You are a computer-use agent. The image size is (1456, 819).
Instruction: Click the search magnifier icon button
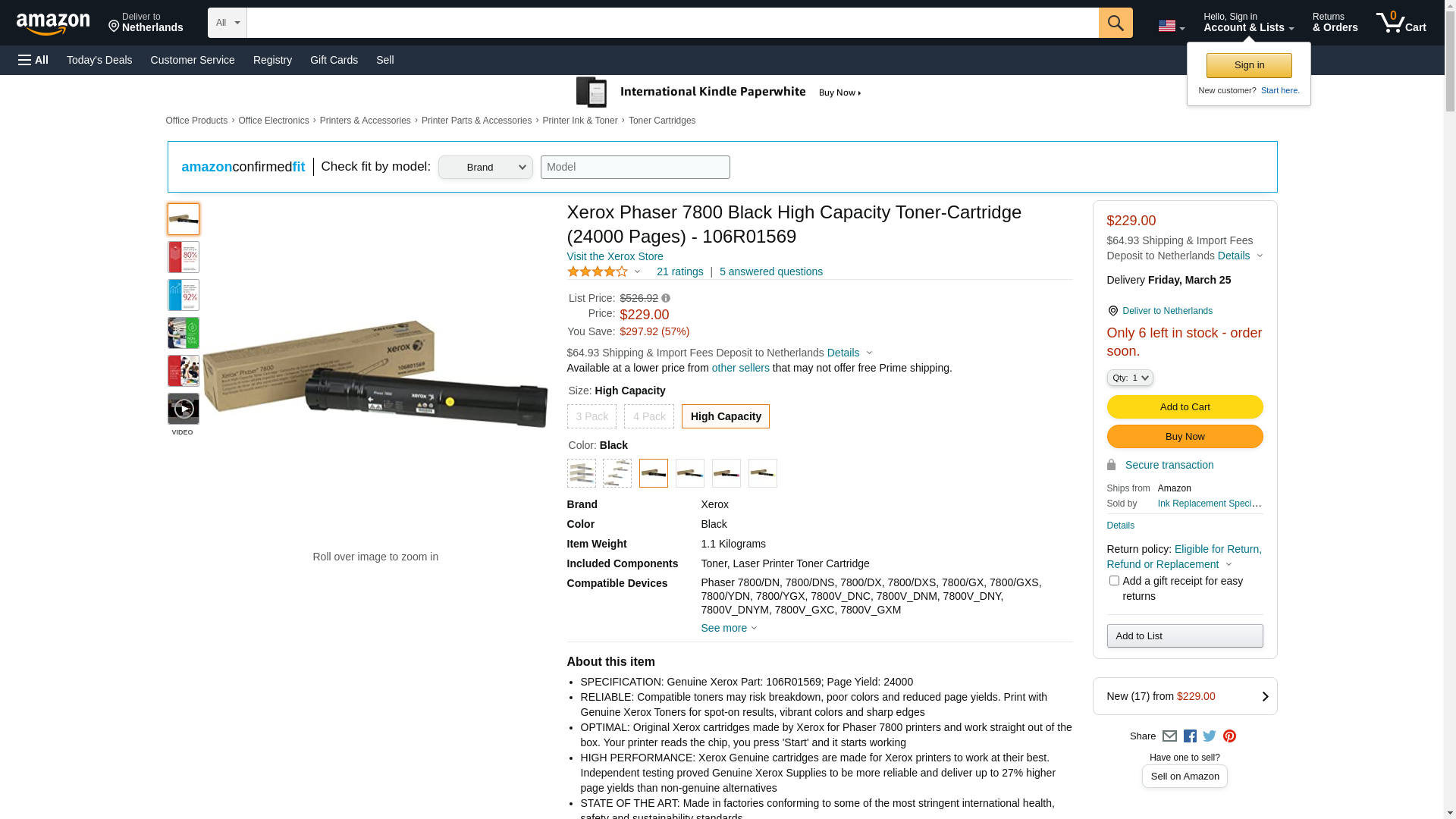point(1115,23)
